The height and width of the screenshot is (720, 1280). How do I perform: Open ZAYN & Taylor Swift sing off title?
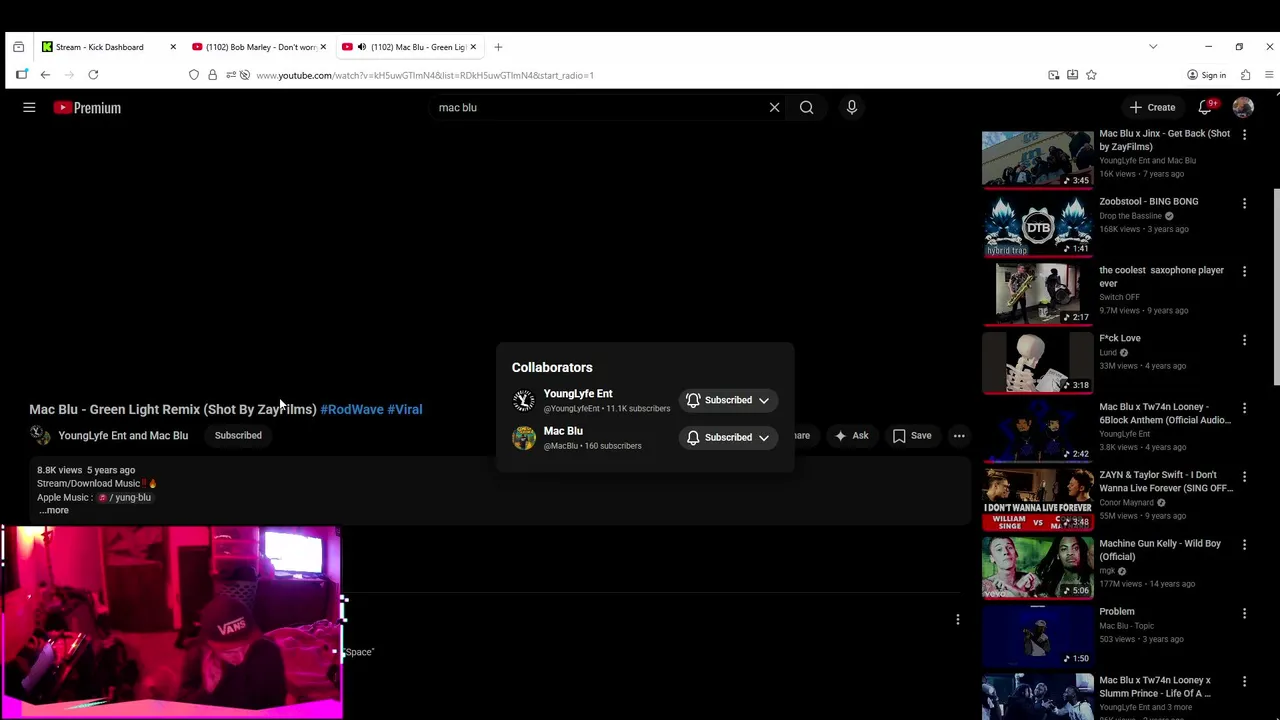(x=1166, y=481)
